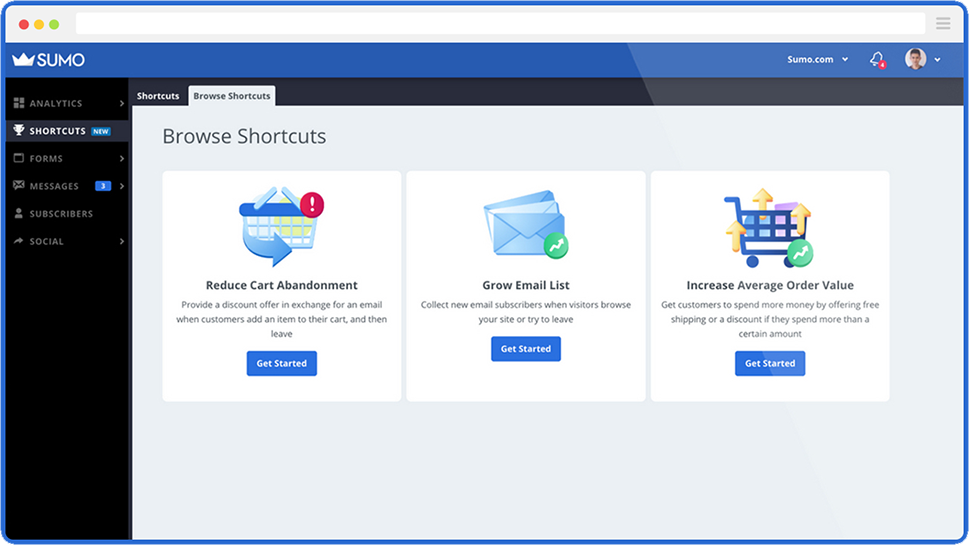
Task: Click the browser address bar
Action: [x=501, y=24]
